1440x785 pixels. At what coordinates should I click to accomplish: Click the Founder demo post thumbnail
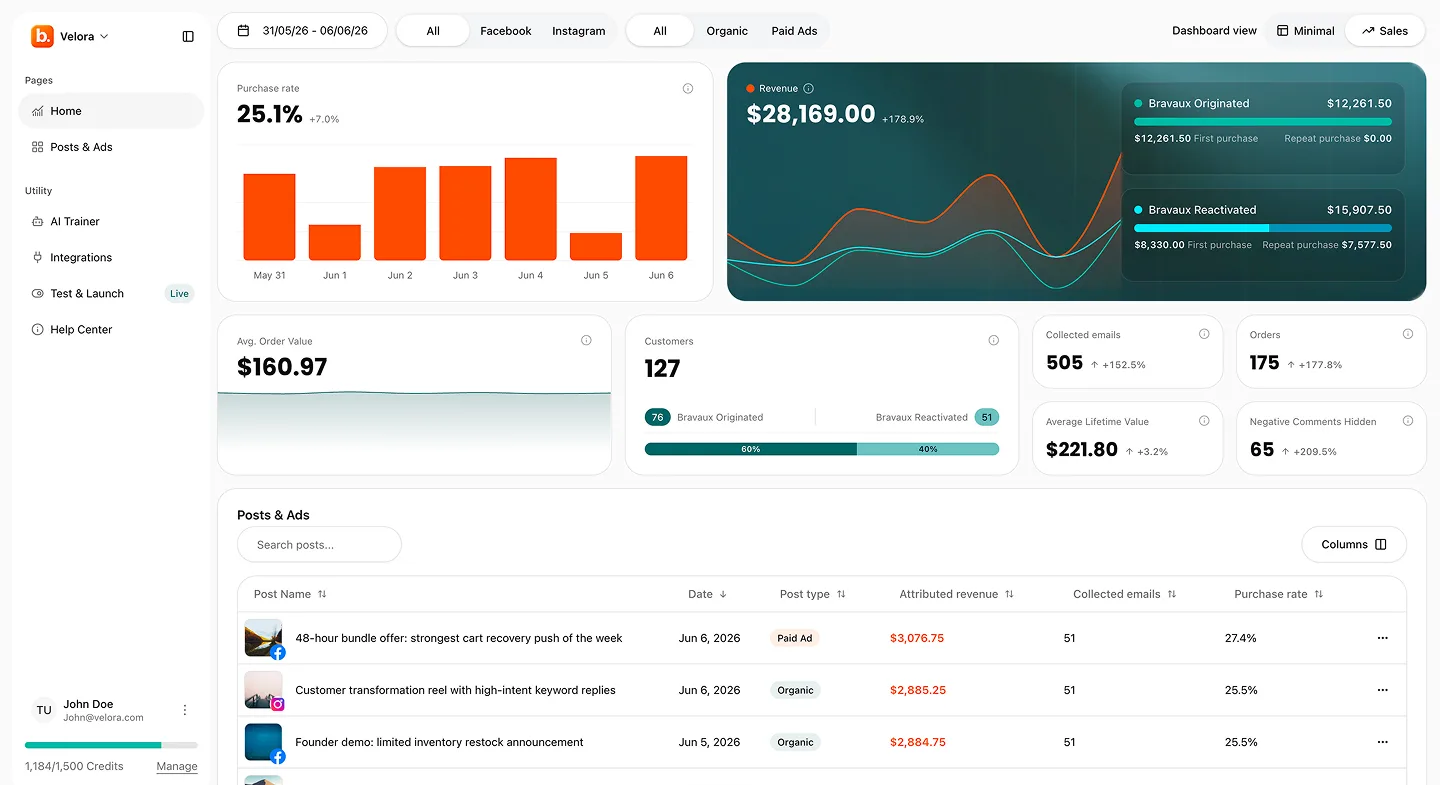point(263,742)
